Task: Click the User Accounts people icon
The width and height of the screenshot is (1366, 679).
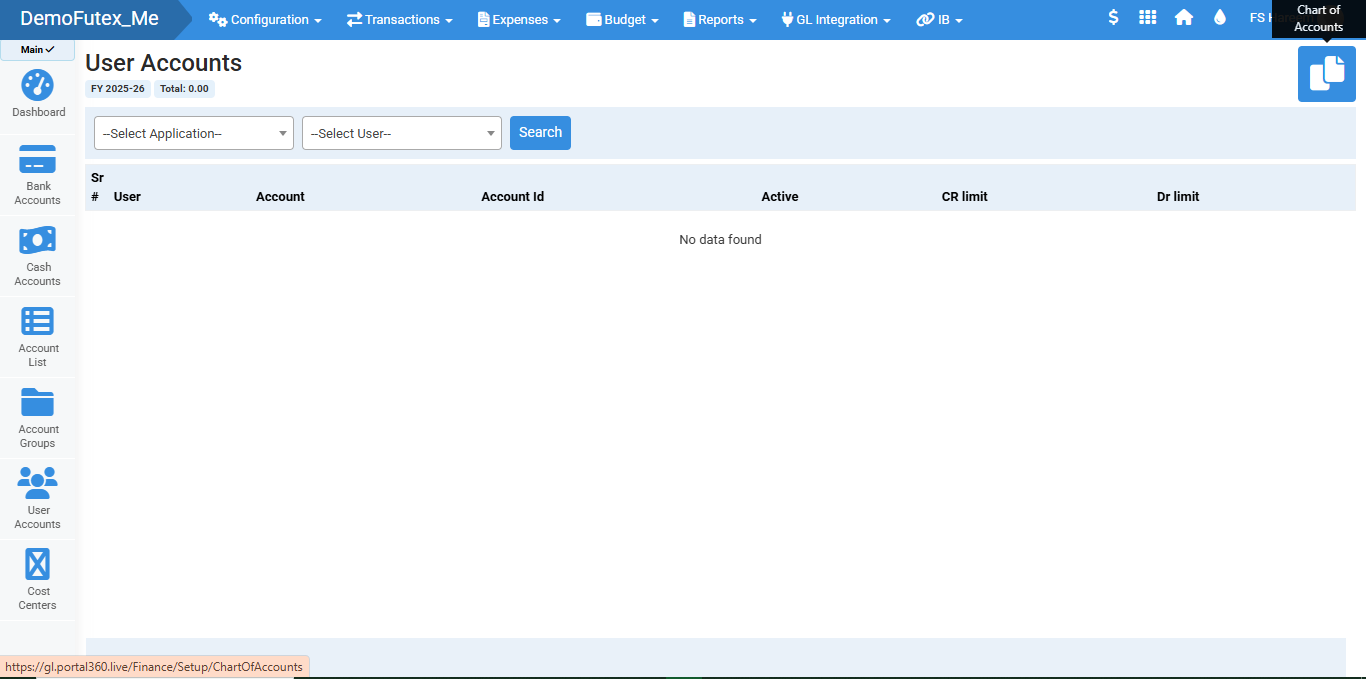Action: (x=38, y=484)
